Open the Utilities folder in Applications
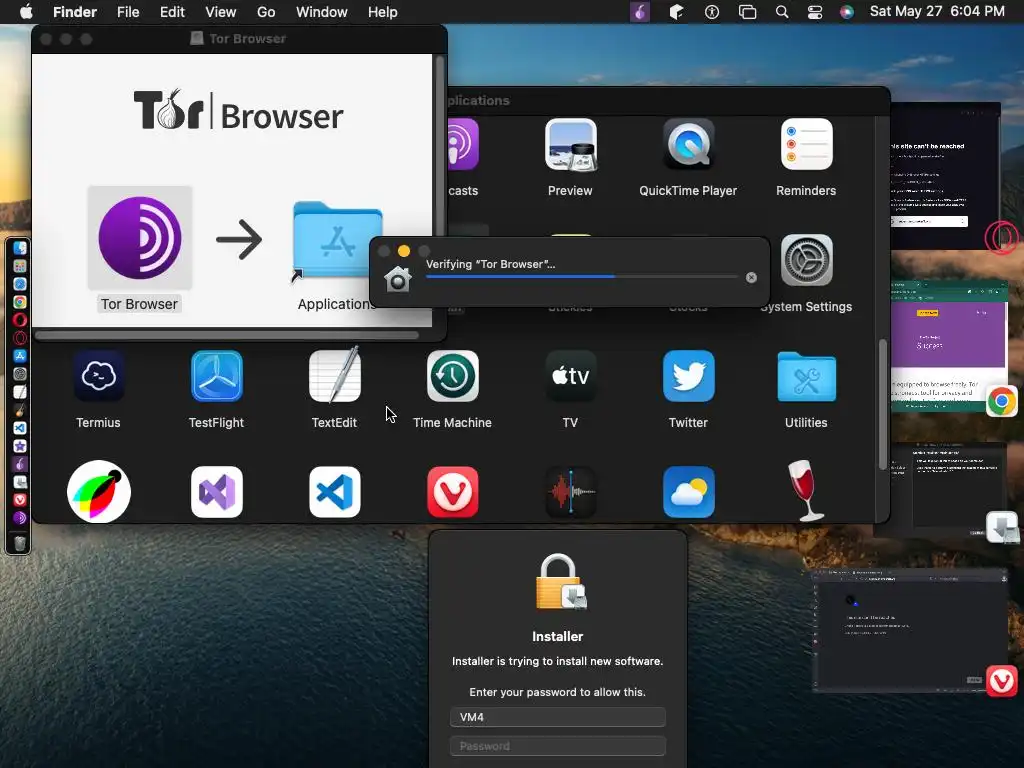The height and width of the screenshot is (768, 1024). pos(807,376)
